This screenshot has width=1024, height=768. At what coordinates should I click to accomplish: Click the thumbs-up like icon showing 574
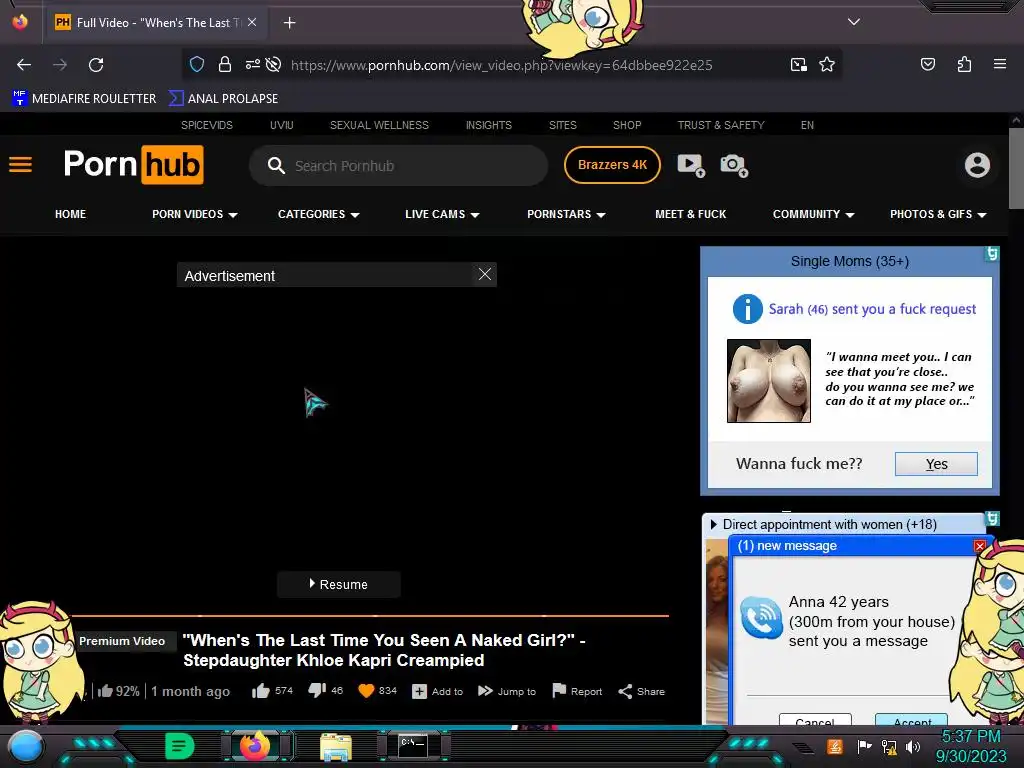pos(261,691)
